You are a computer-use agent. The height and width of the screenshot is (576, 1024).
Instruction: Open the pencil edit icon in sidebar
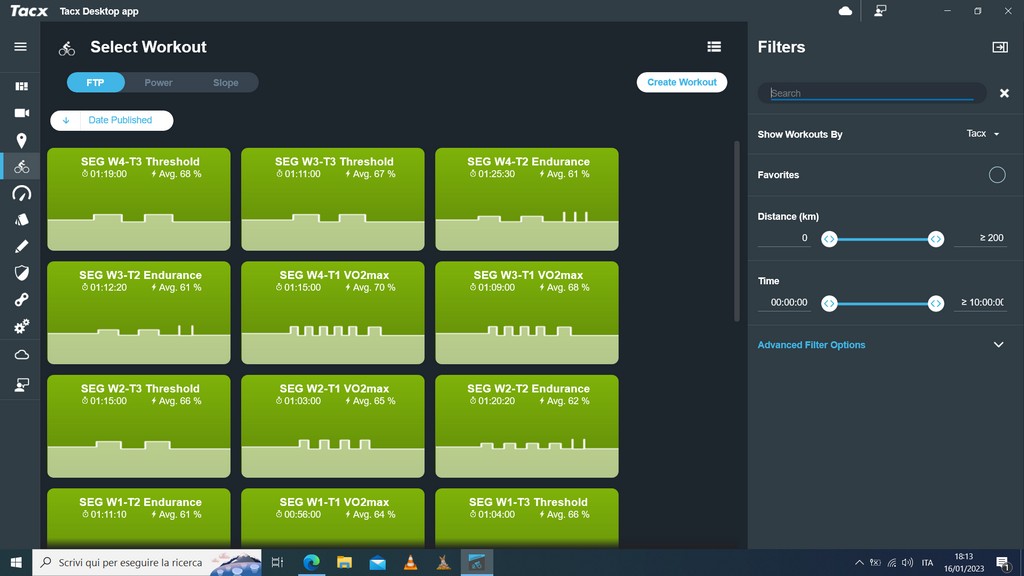[x=21, y=246]
